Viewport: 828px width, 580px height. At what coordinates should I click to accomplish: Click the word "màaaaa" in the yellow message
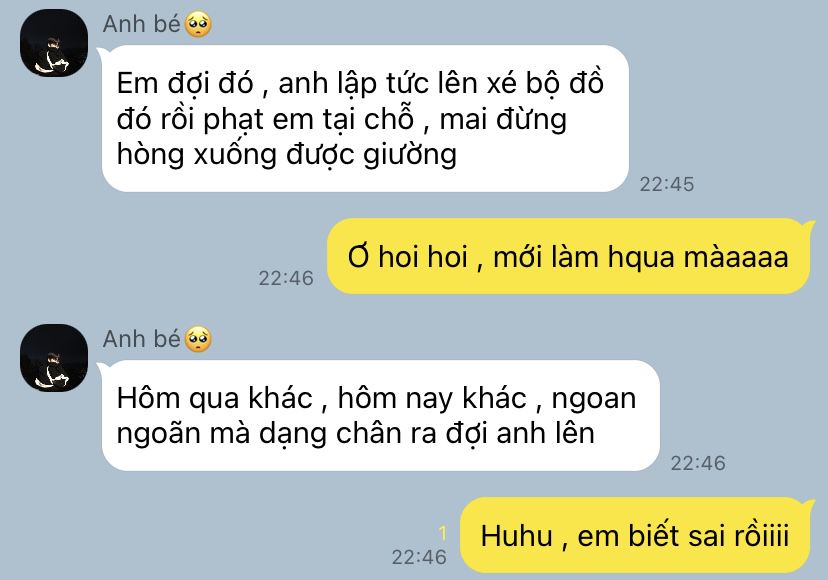click(736, 257)
